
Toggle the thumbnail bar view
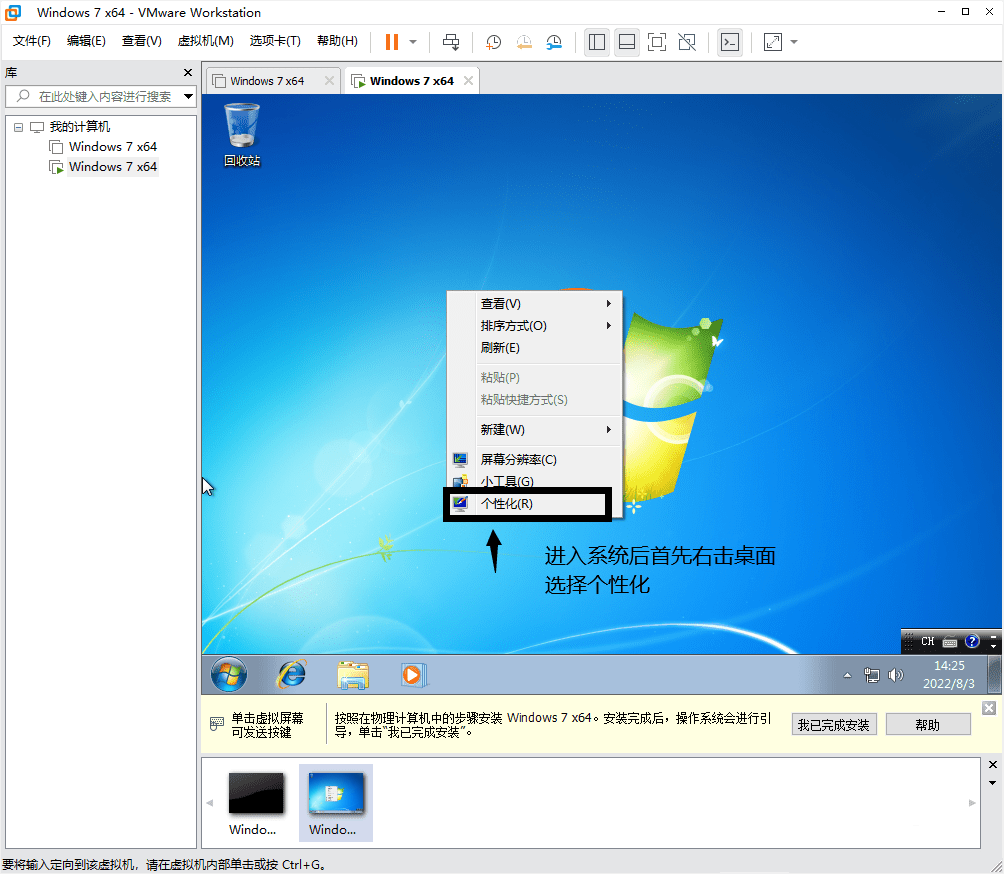click(627, 42)
